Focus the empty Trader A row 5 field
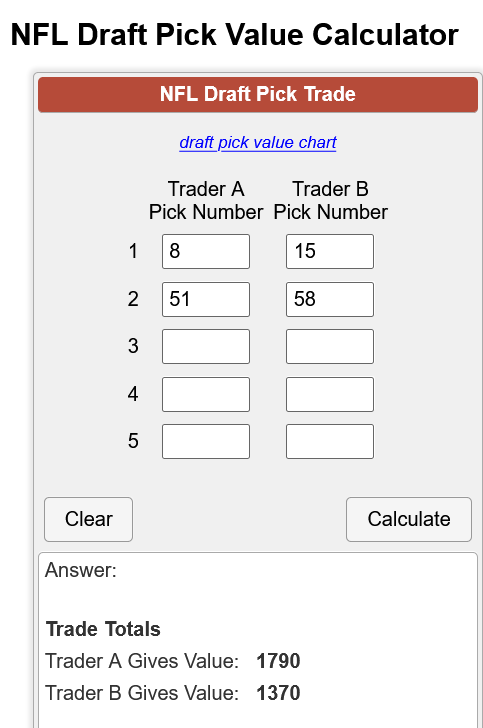The image size is (483, 728). tap(206, 441)
